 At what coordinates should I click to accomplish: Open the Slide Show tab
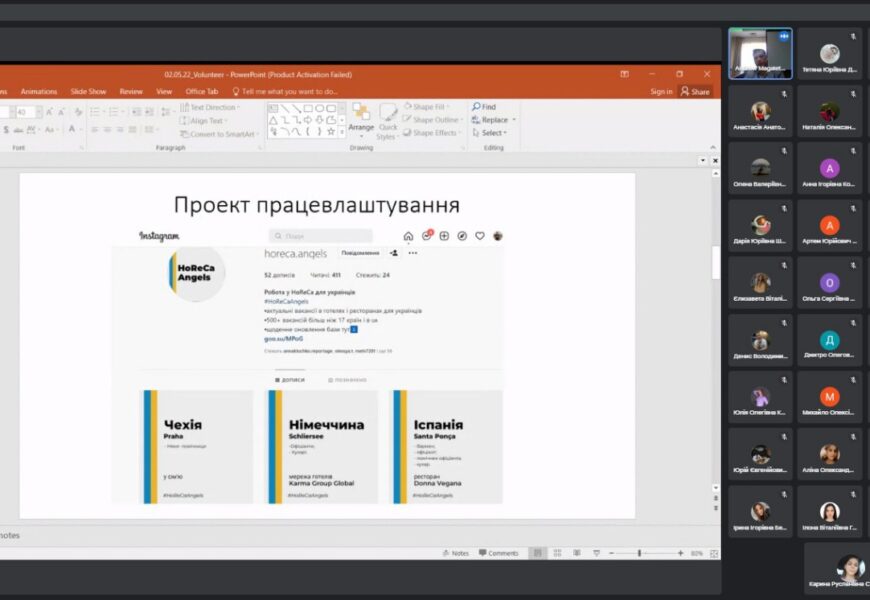click(89, 91)
